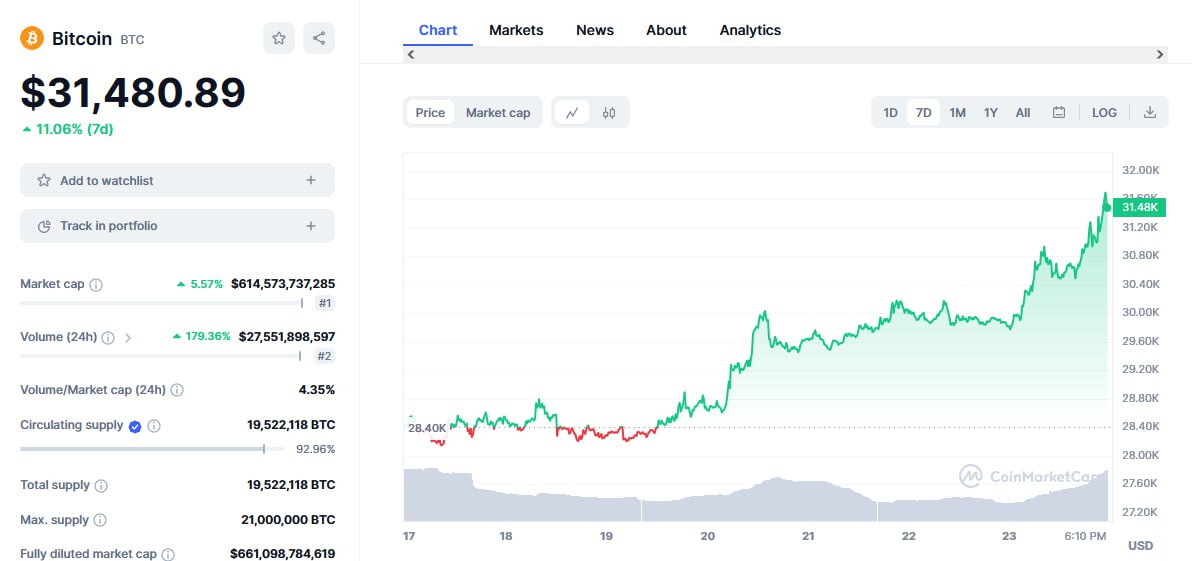Open the Markets tab
1192x561 pixels.
click(516, 30)
